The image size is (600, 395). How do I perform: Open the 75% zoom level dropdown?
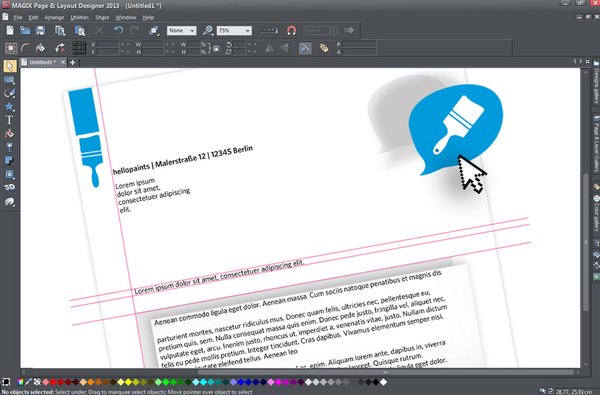[x=234, y=30]
